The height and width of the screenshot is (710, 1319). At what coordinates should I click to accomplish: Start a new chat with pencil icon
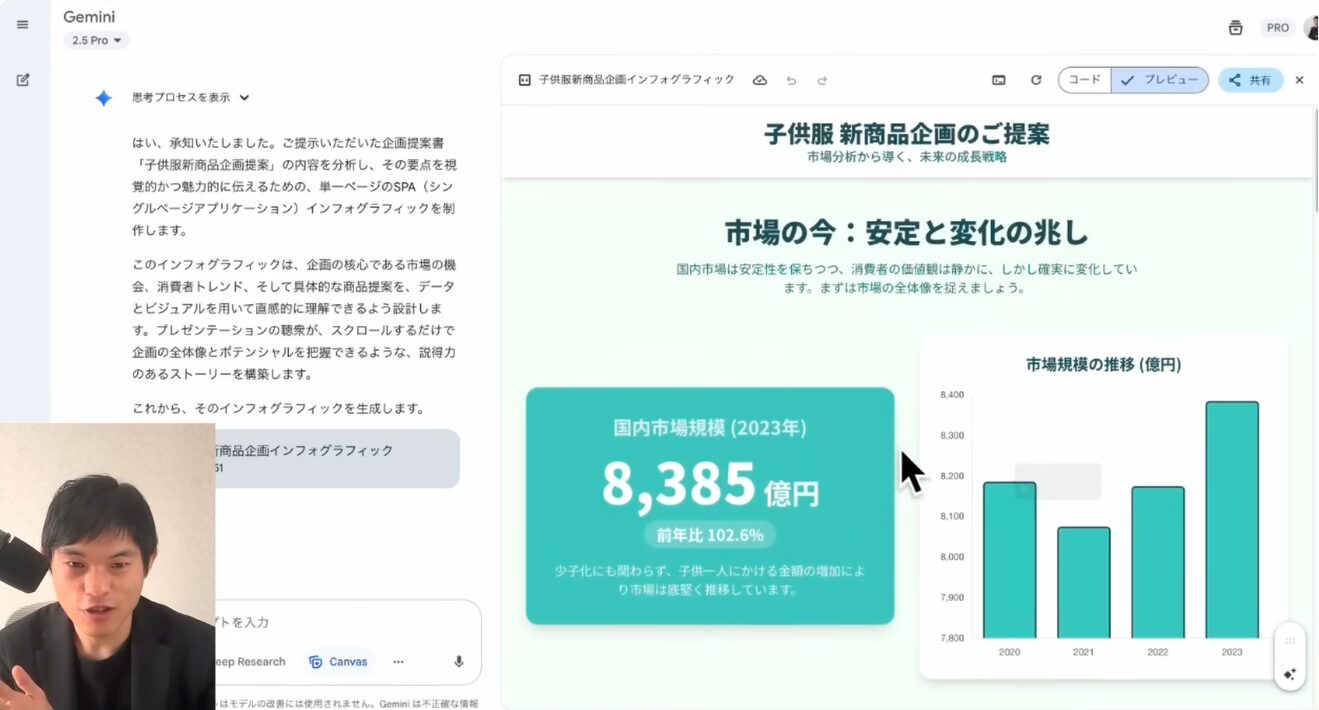click(23, 80)
